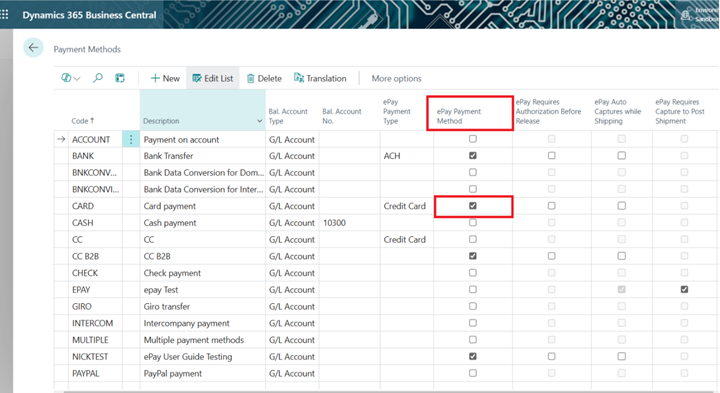Check ePay Payment Method for CASH
The width and height of the screenshot is (720, 393).
(472, 223)
